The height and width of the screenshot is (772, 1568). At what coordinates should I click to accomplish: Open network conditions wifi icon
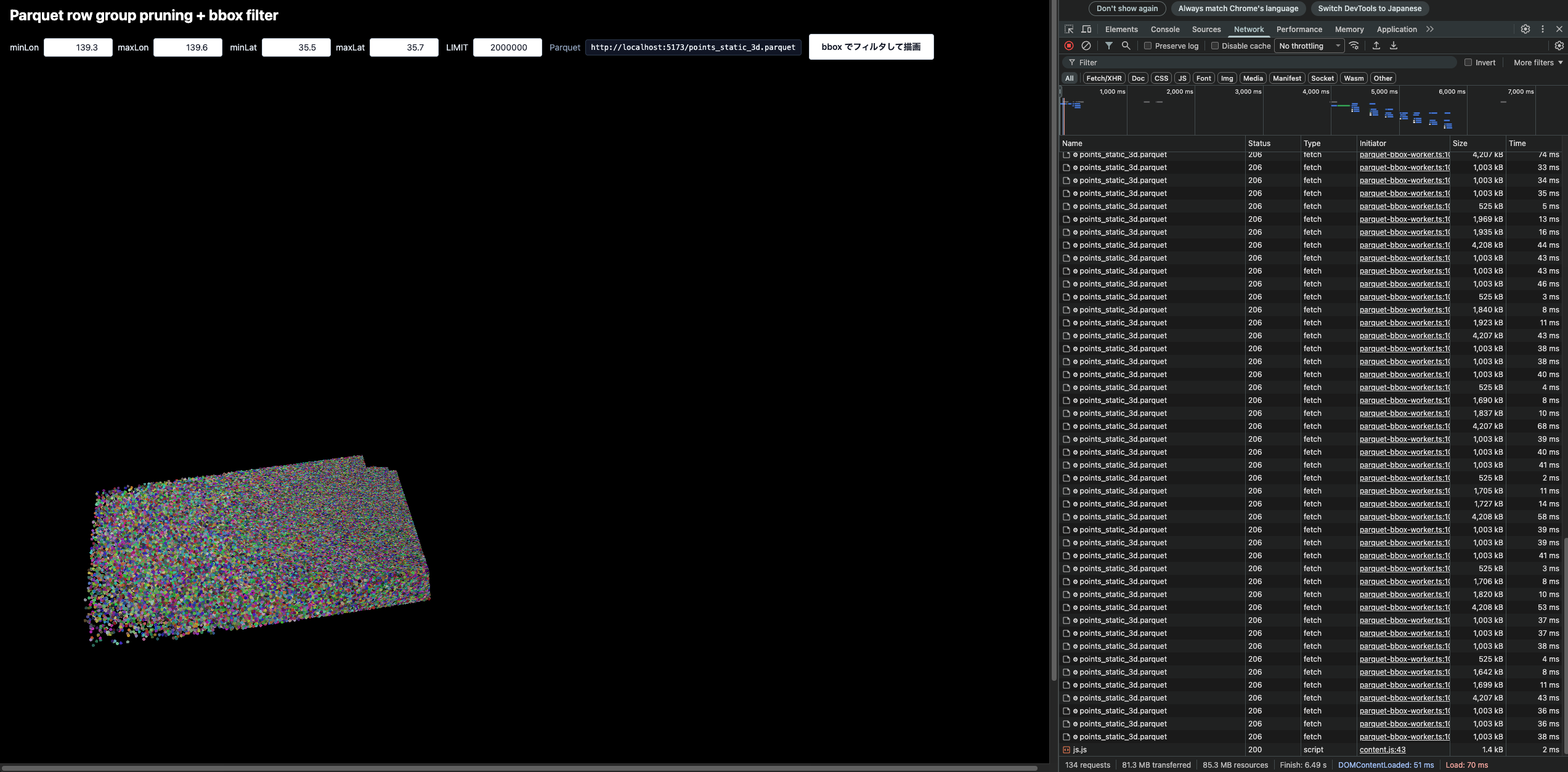pos(1354,46)
